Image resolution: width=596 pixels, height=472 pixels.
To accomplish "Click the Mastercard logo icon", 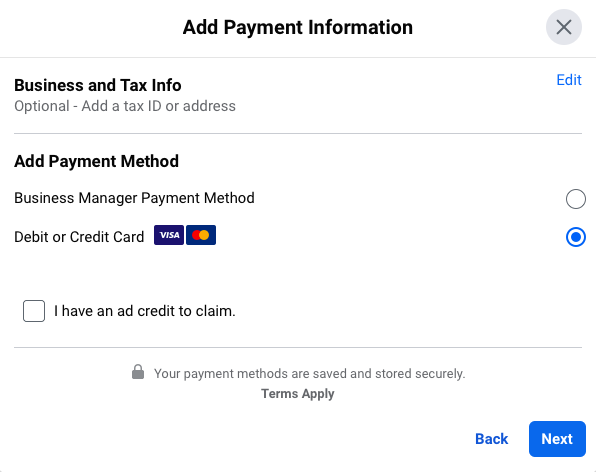I will pos(201,235).
